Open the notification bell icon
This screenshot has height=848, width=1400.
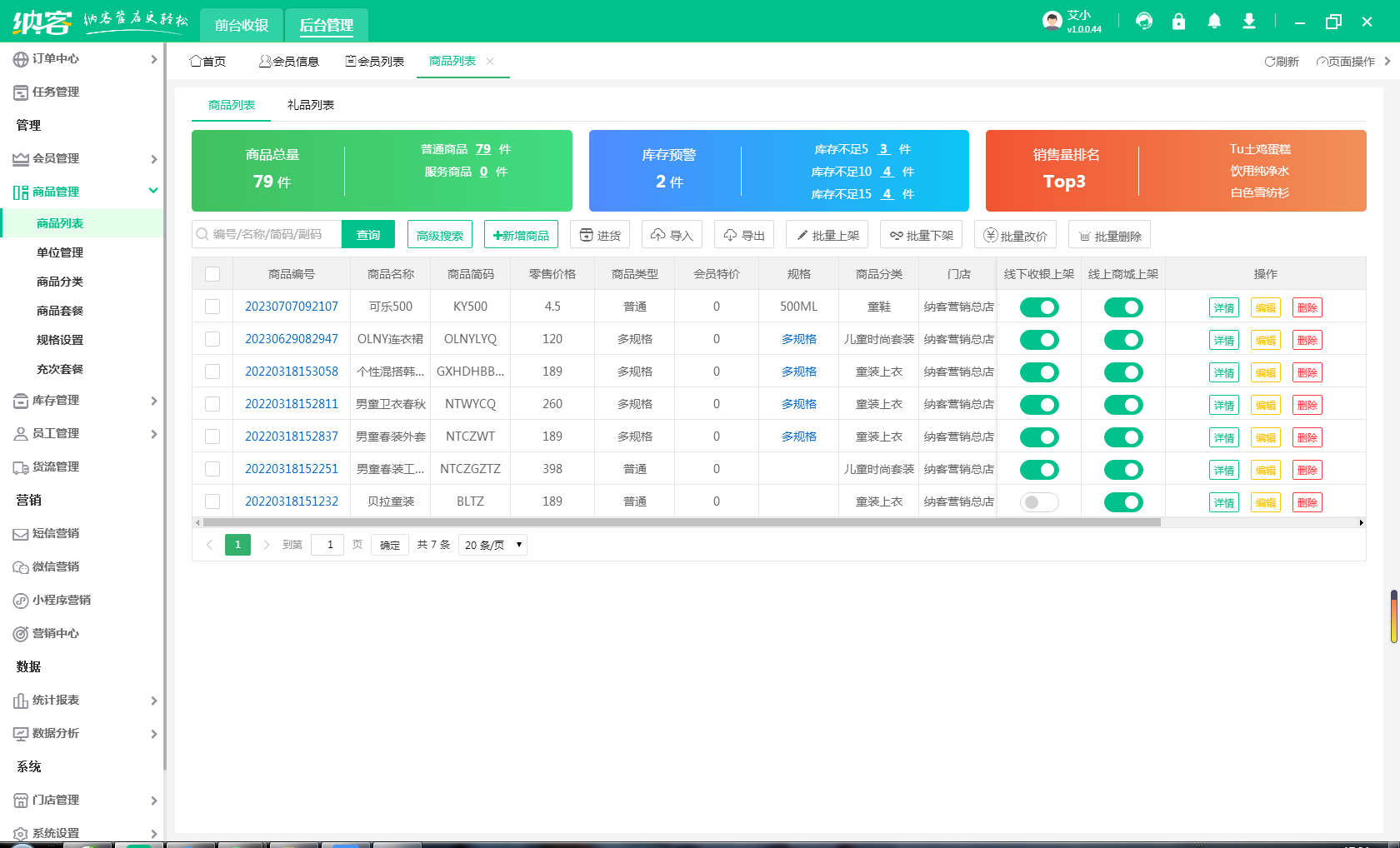(1214, 22)
